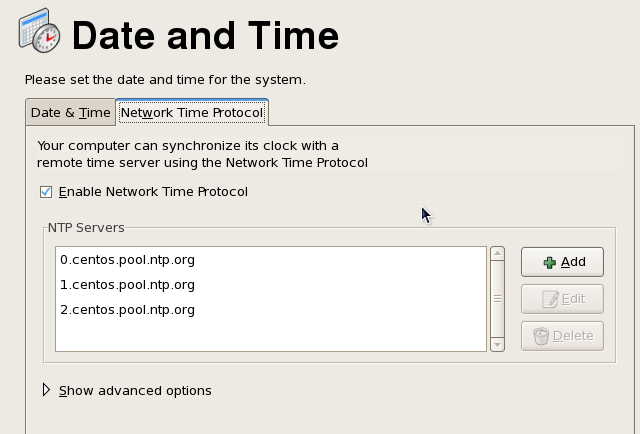
Task: Select the Network Time Protocol tab
Action: (192, 112)
